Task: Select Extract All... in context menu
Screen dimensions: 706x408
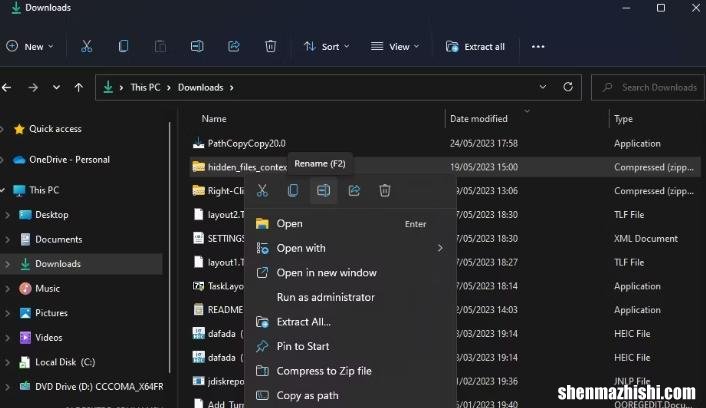Action: pyautogui.click(x=350, y=322)
